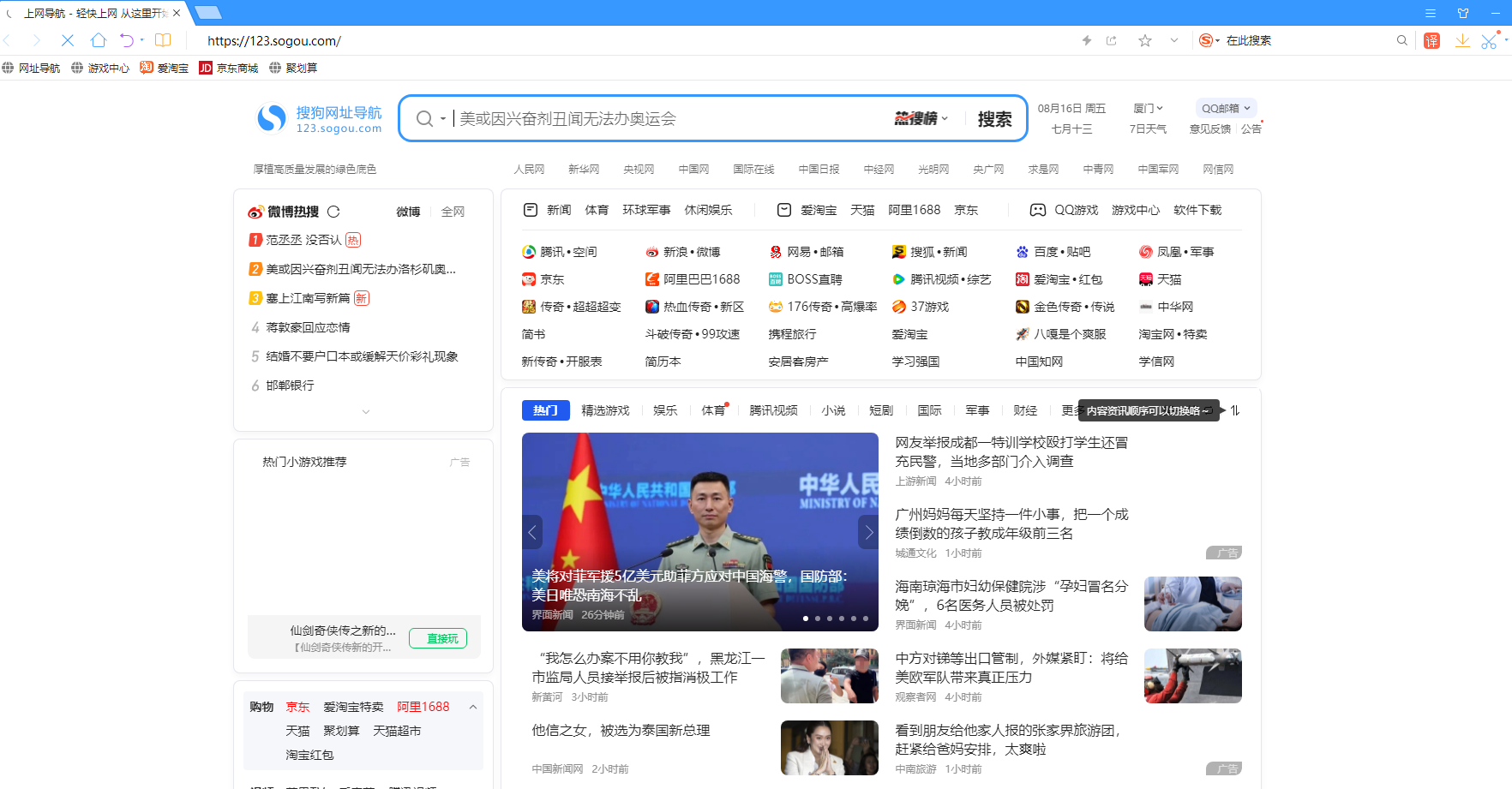This screenshot has height=789, width=1512.
Task: Click the 搜索 button
Action: (x=995, y=119)
